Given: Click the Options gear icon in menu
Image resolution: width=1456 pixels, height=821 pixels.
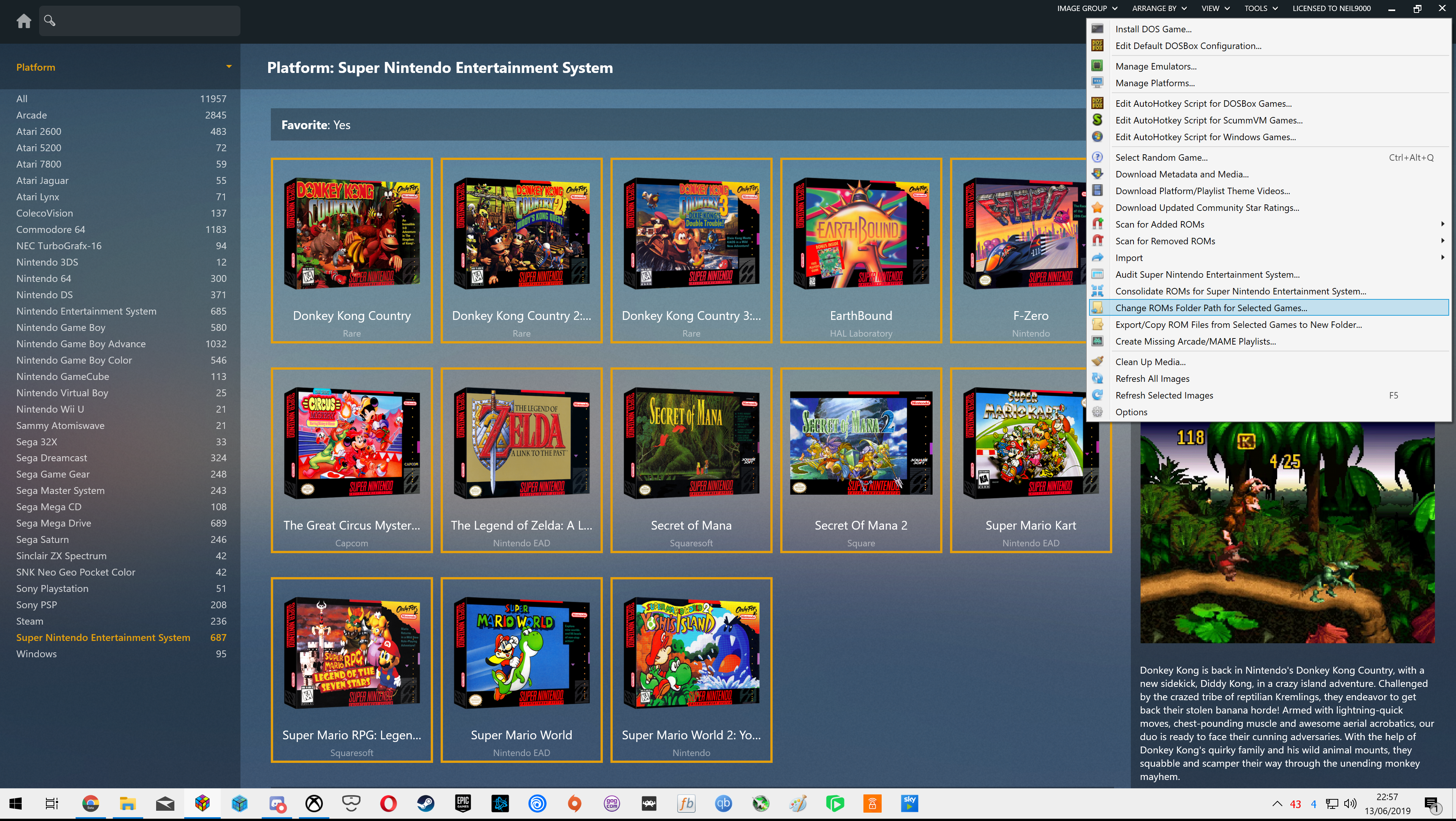Looking at the screenshot, I should (1097, 412).
